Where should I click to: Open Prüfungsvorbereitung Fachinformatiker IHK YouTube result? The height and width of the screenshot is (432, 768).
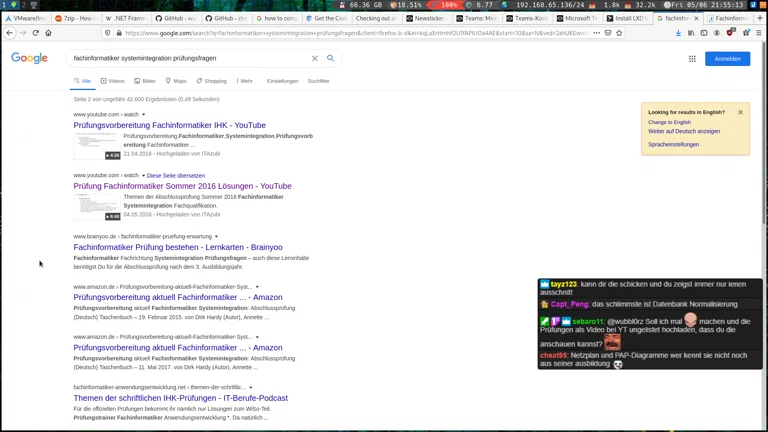(169, 125)
